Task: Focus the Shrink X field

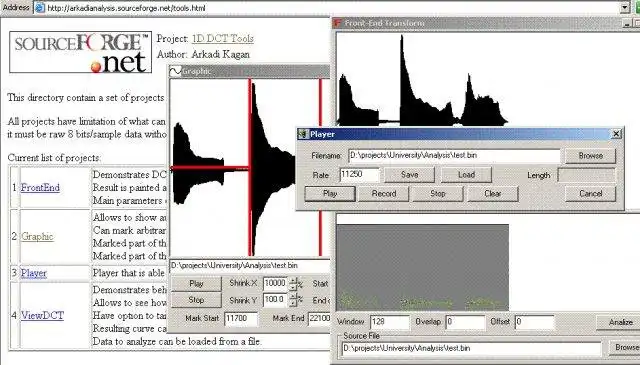Action: coord(276,283)
